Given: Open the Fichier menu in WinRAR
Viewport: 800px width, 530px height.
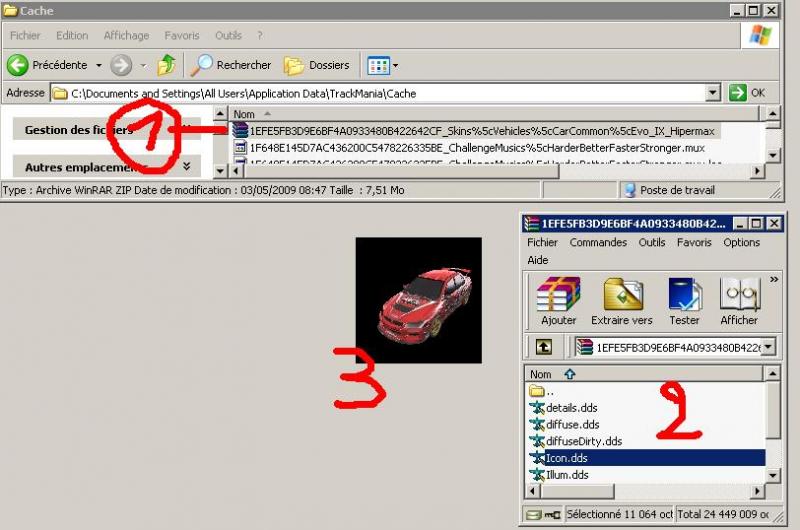Looking at the screenshot, I should (x=542, y=242).
